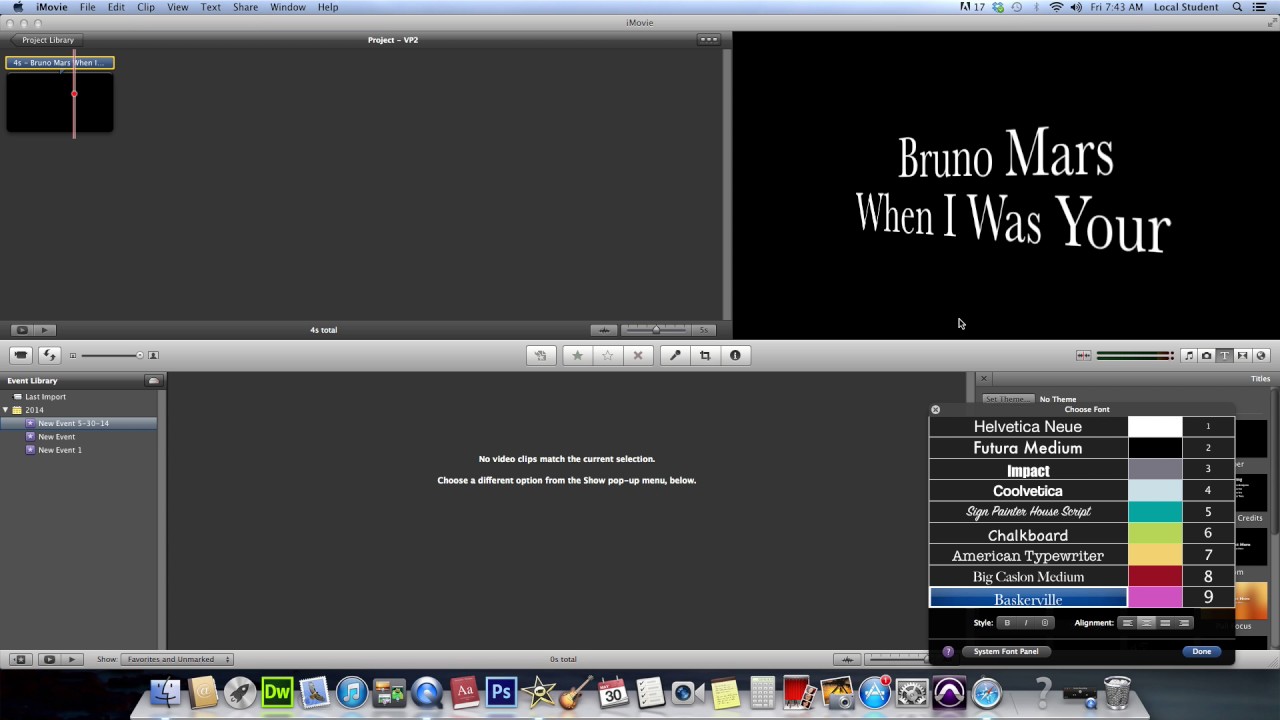
Task: Mark selection as favorite (filled star)
Action: [x=577, y=355]
